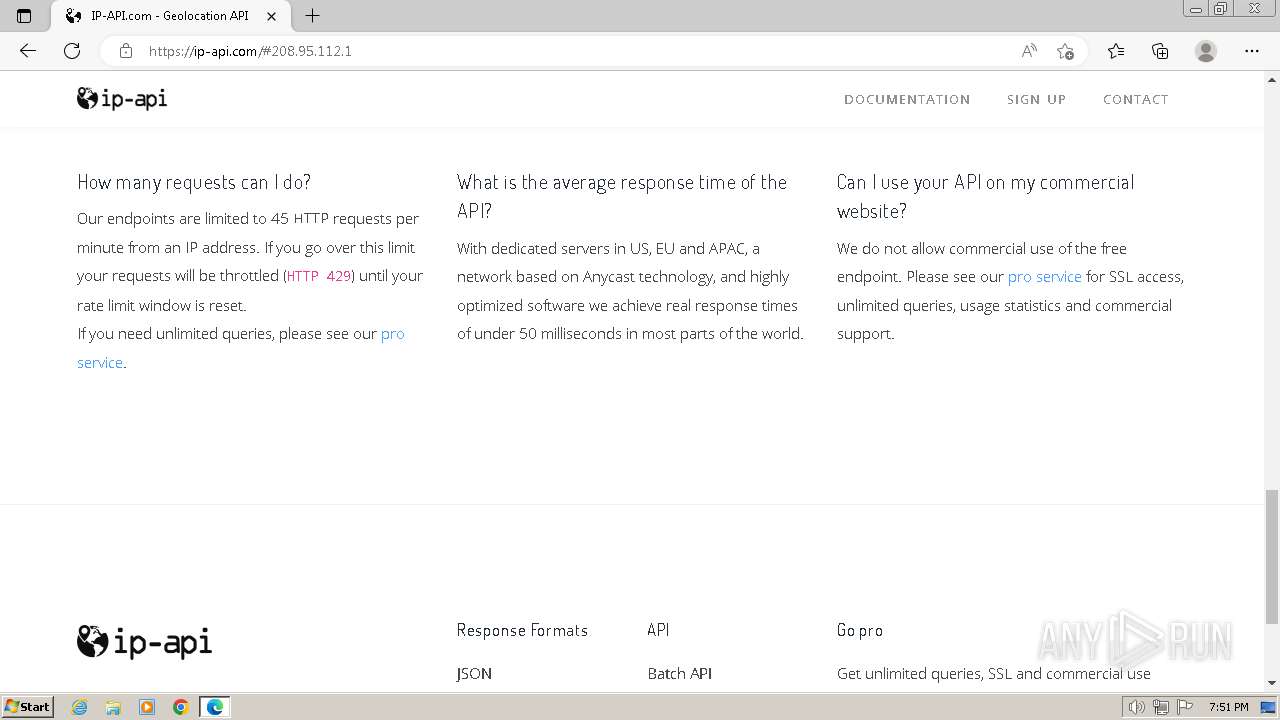The width and height of the screenshot is (1280, 720).
Task: Reload the page with the refresh icon
Action: (72, 51)
